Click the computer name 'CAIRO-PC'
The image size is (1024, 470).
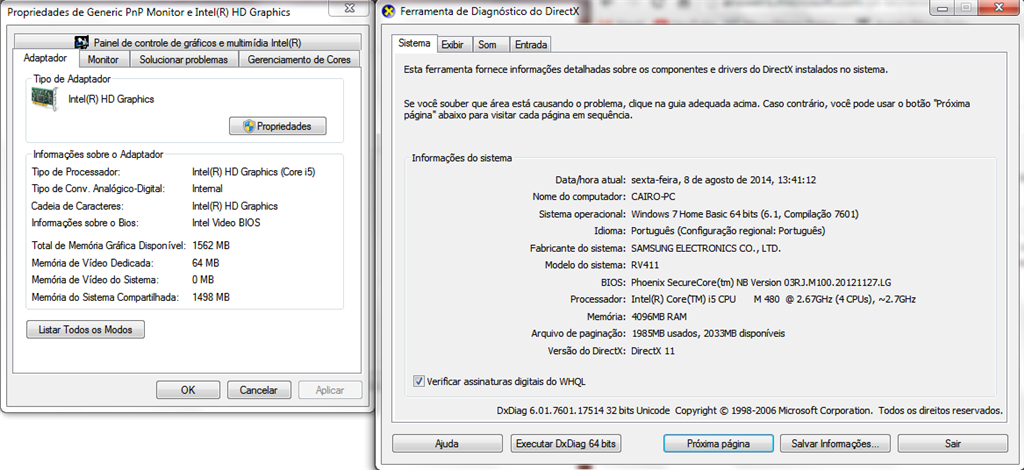pos(653,196)
